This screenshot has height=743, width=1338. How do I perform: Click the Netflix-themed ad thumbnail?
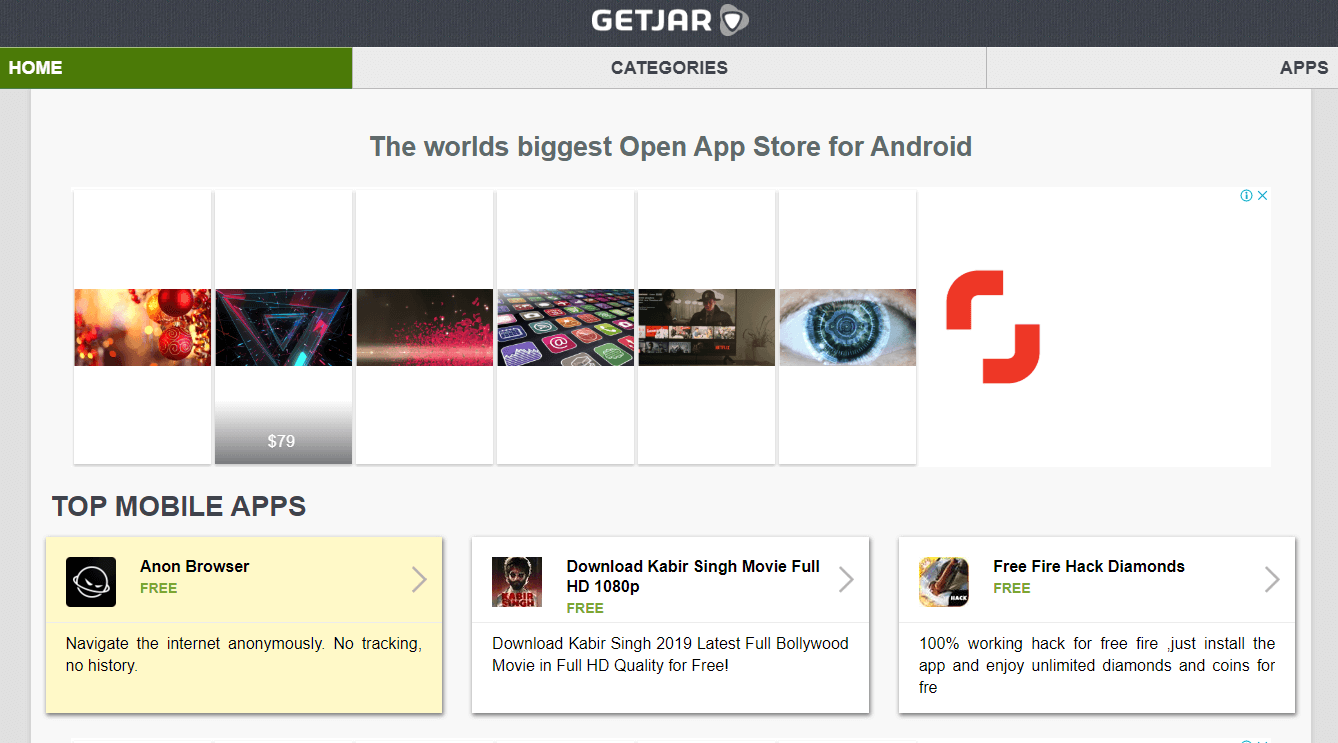click(x=706, y=327)
